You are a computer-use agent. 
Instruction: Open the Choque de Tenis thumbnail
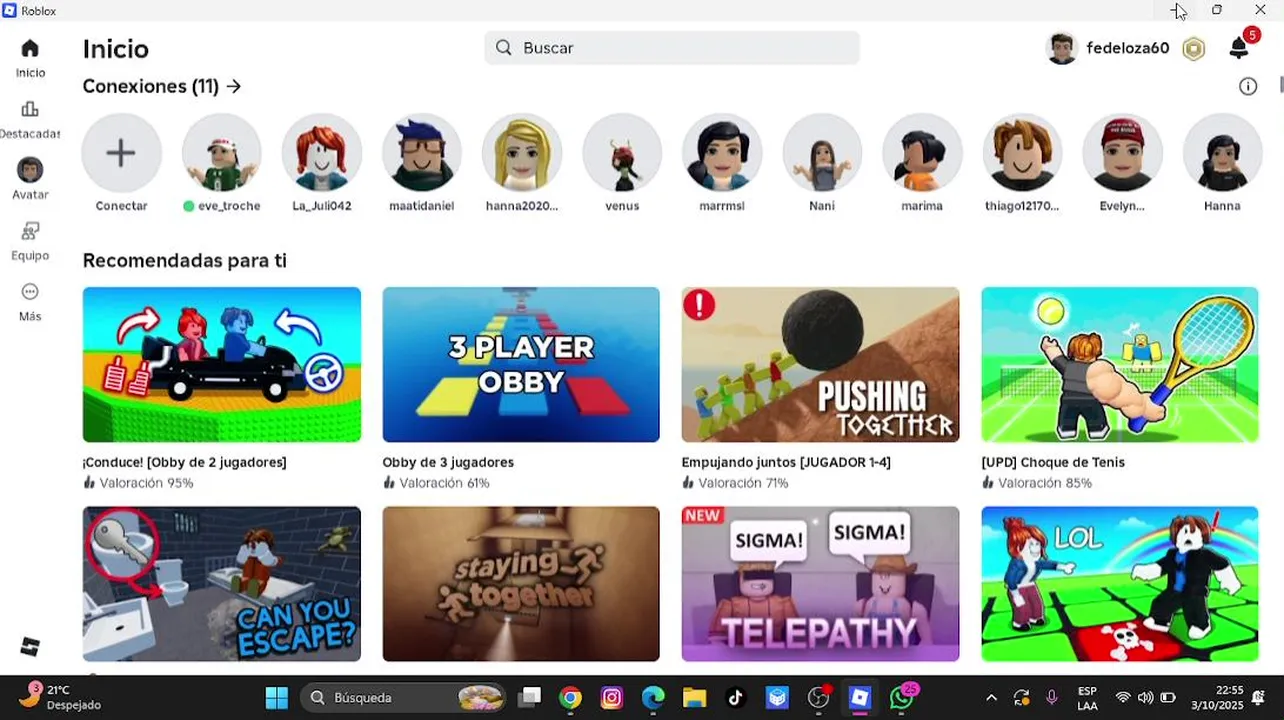[x=1120, y=364]
